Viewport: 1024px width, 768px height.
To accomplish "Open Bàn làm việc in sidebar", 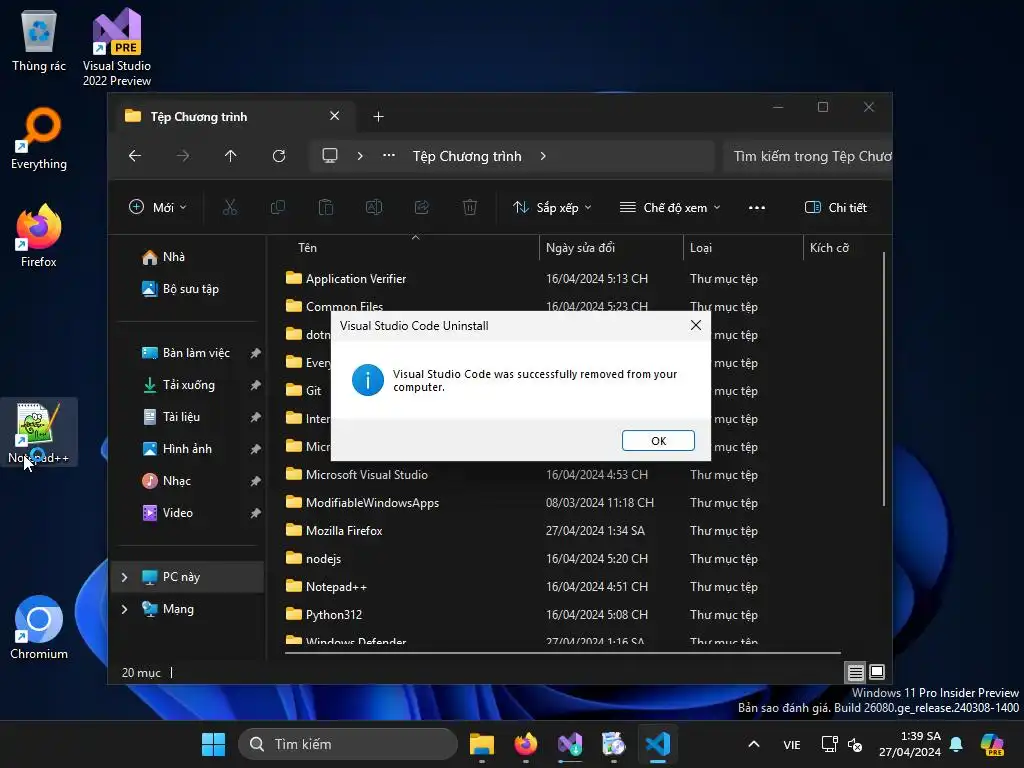I will [x=187, y=353].
